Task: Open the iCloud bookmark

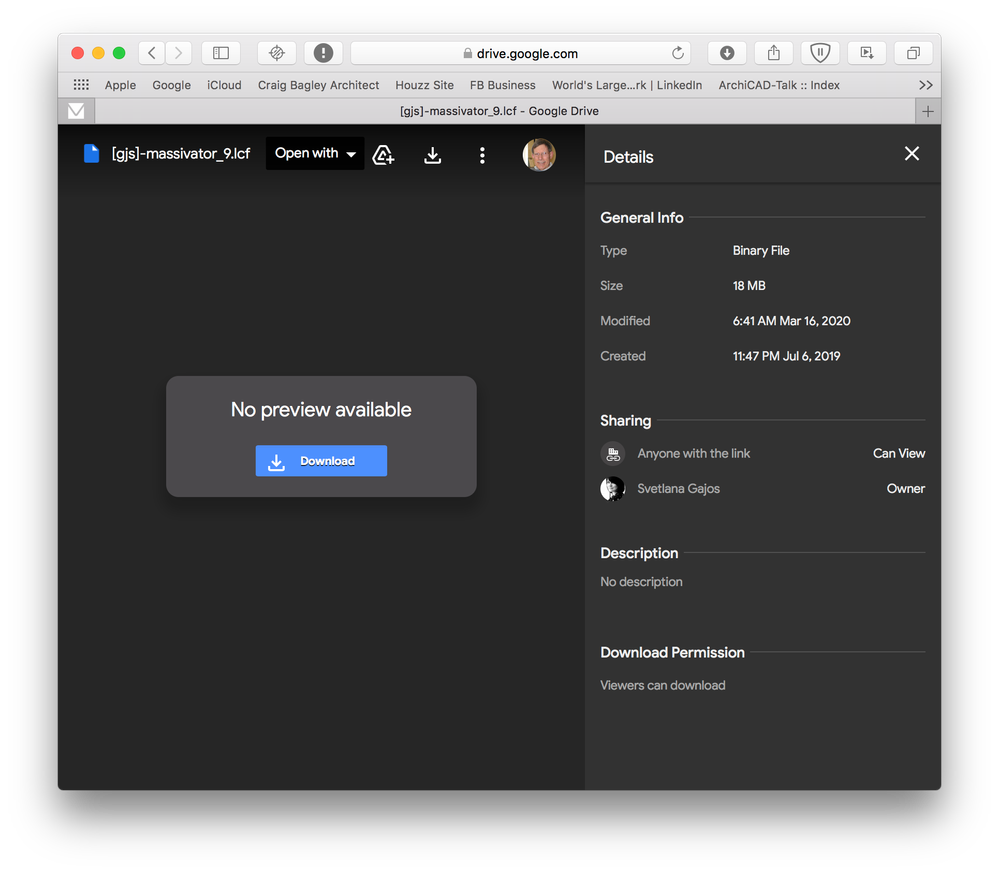Action: coord(224,85)
